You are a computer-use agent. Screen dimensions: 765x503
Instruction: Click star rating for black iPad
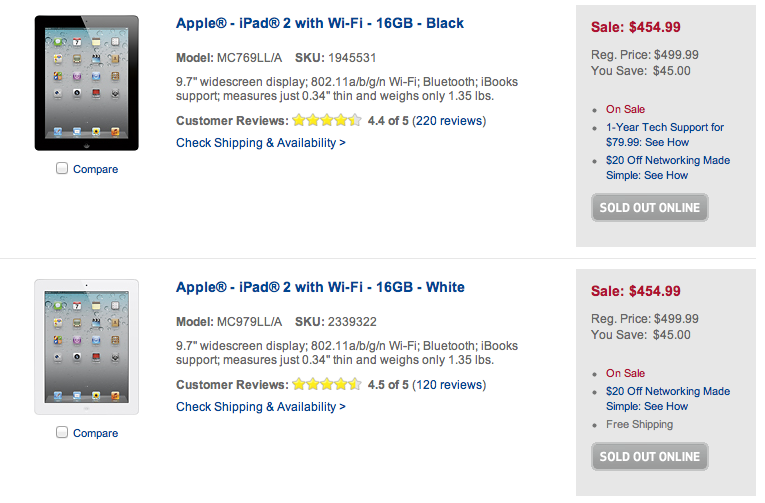[x=326, y=121]
